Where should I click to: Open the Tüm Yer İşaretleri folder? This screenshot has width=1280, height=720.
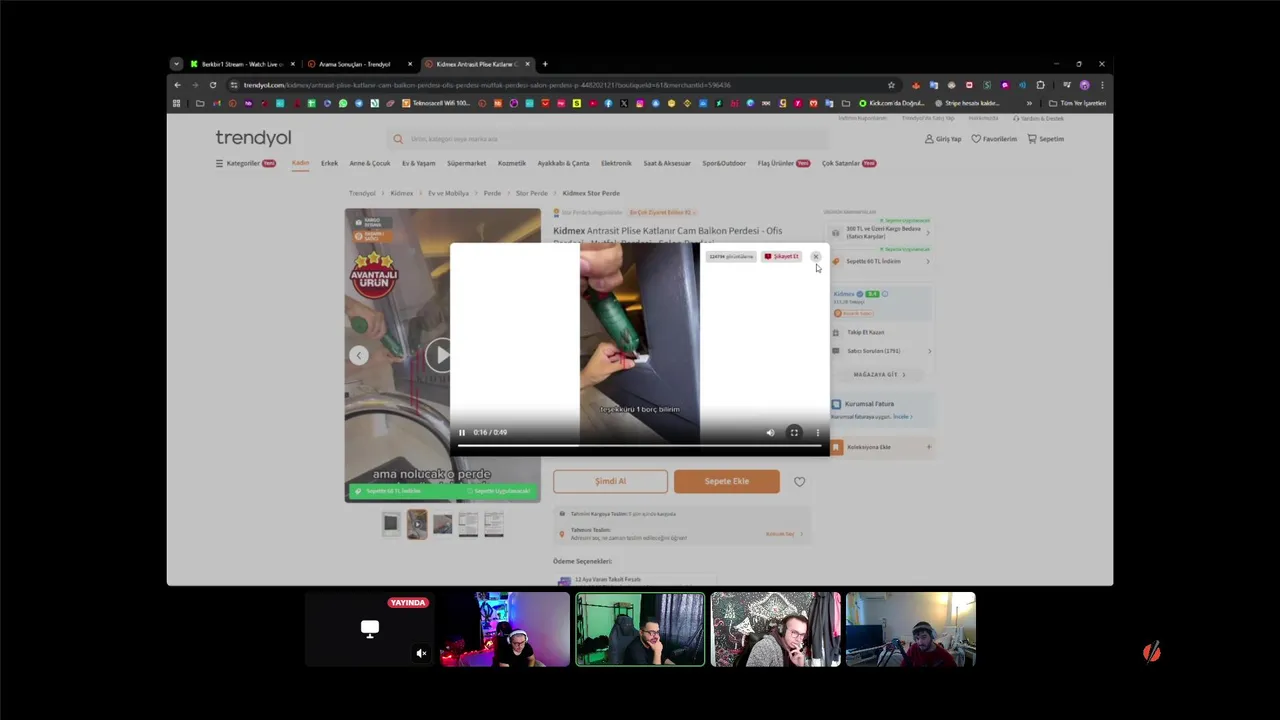[1077, 103]
